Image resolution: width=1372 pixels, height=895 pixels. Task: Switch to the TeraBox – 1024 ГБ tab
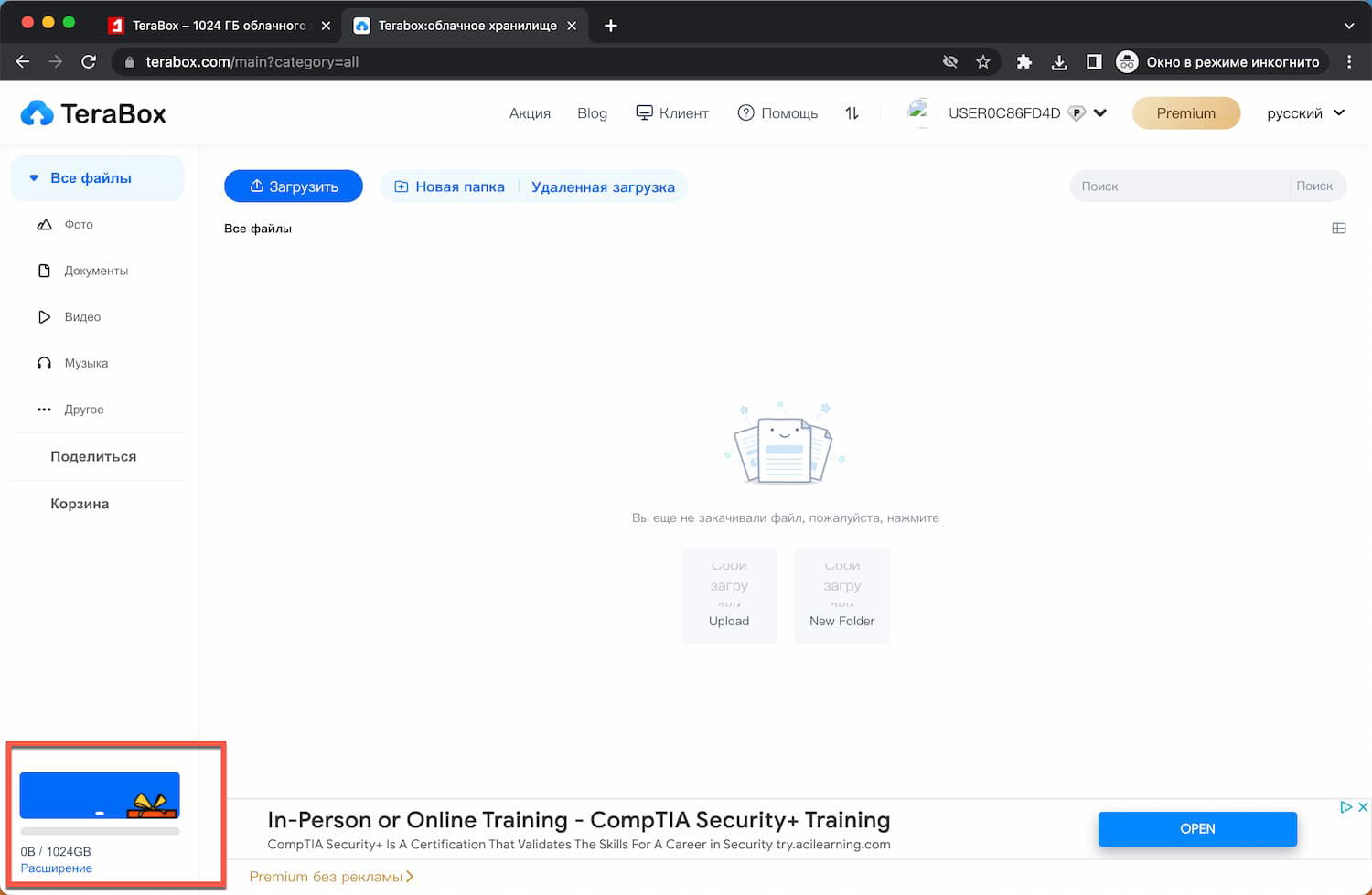220,26
